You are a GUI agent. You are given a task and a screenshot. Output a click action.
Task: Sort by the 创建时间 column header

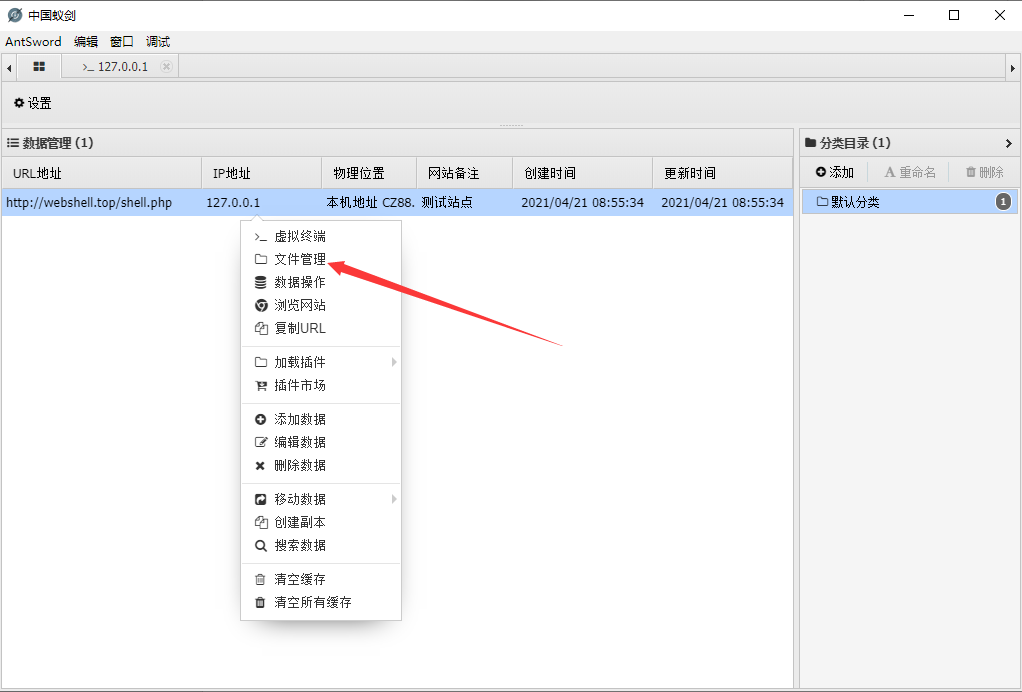pos(550,174)
